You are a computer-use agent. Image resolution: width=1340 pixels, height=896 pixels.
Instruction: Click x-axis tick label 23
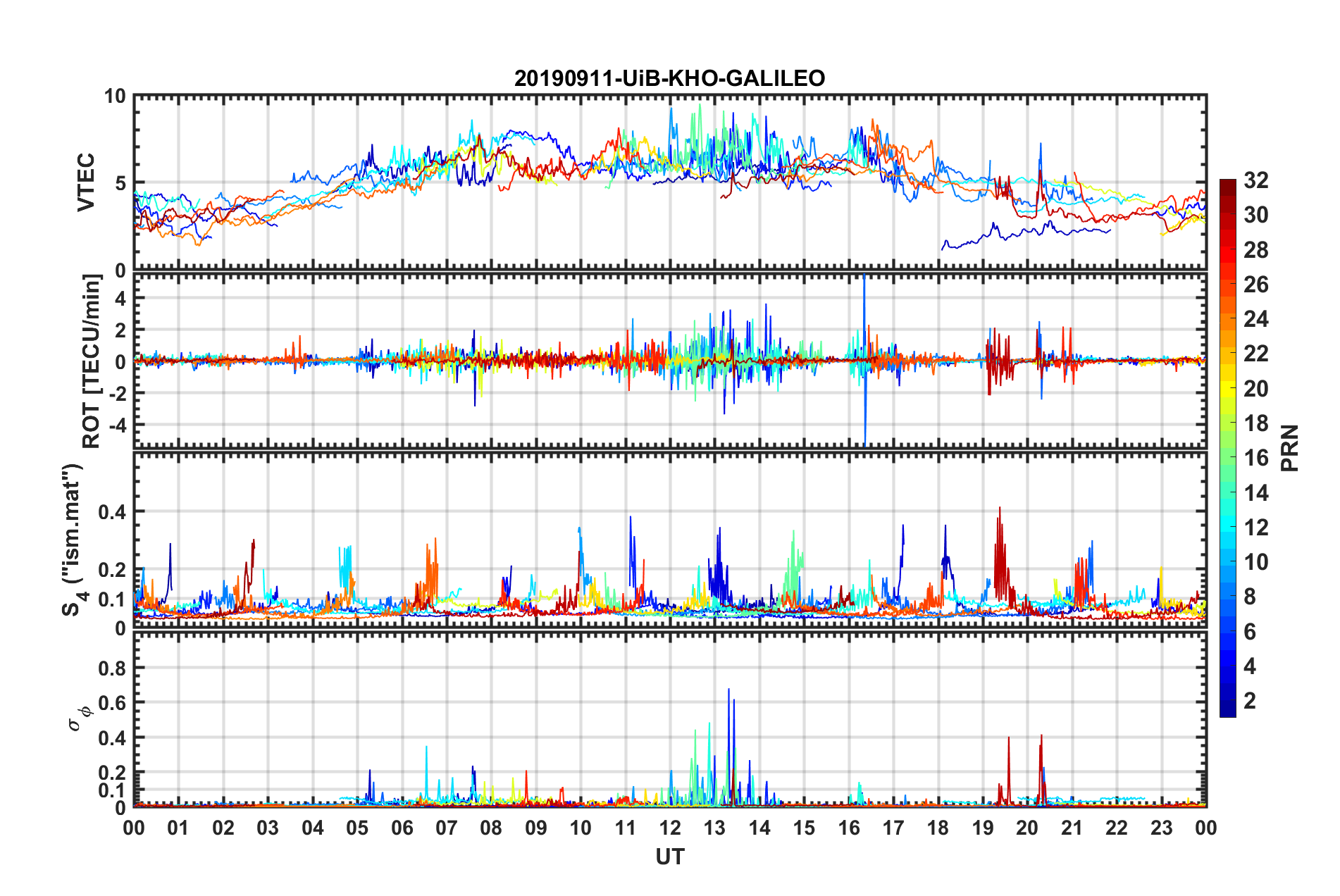[x=1161, y=828]
